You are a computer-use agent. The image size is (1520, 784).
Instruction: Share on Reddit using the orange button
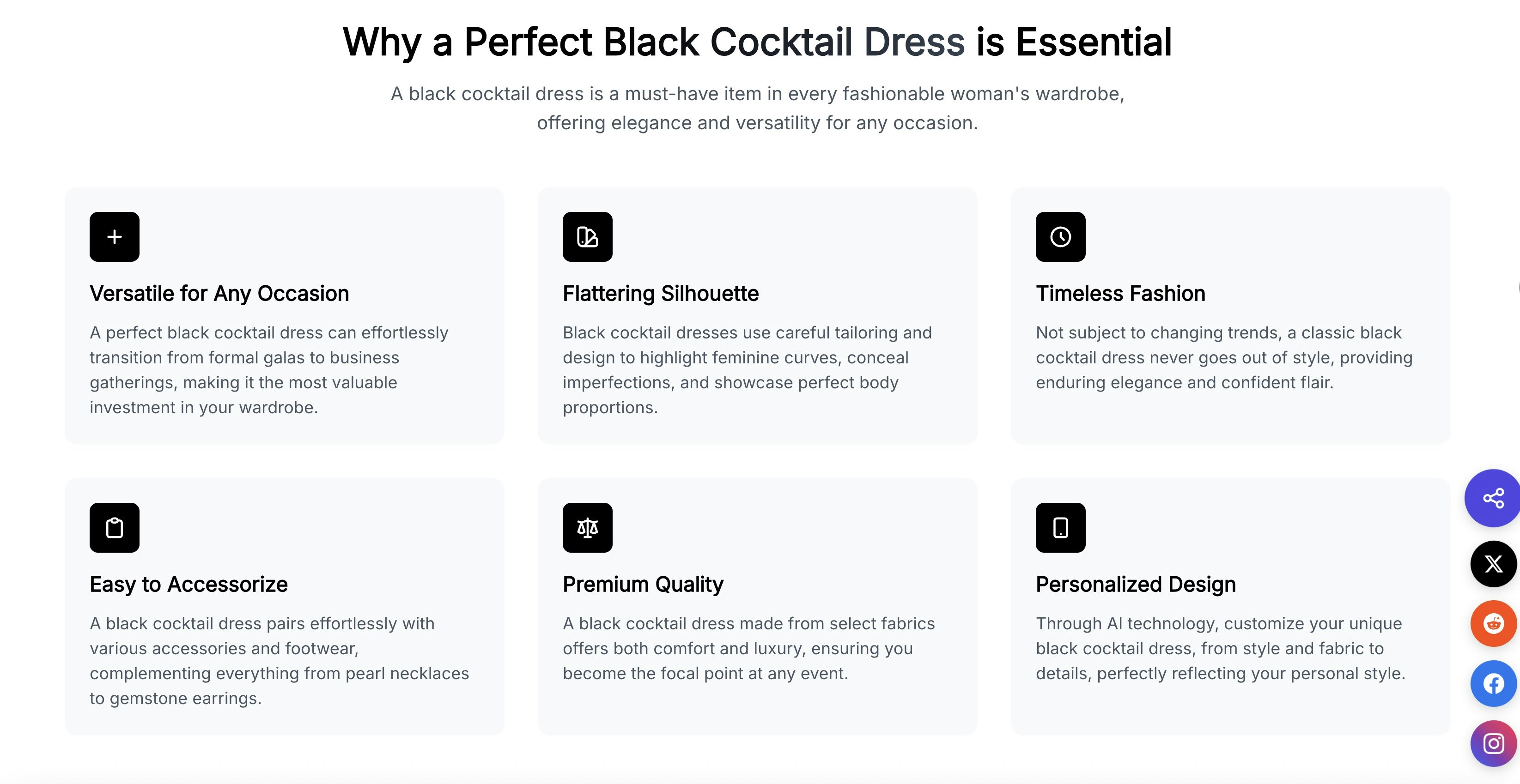(1494, 623)
